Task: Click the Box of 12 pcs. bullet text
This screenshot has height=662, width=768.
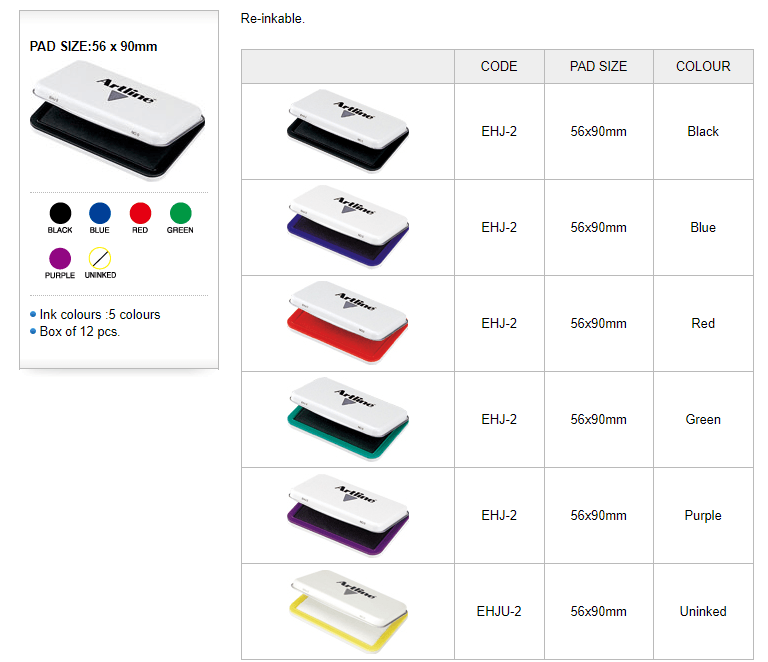Action: click(x=79, y=331)
